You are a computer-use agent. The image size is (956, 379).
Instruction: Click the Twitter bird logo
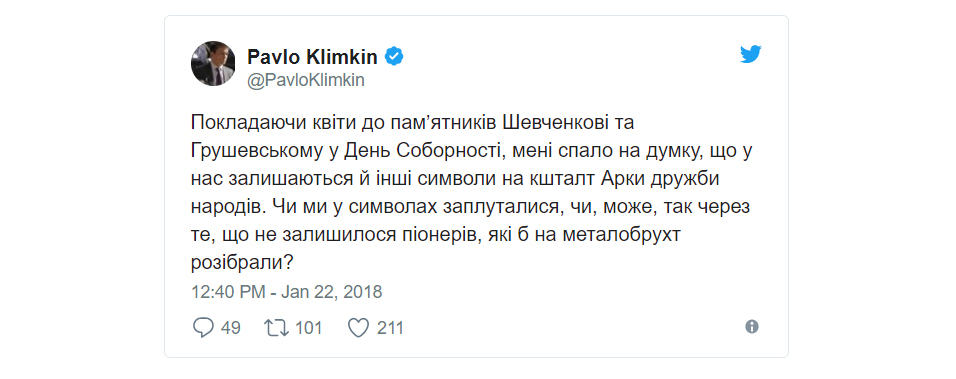751,54
